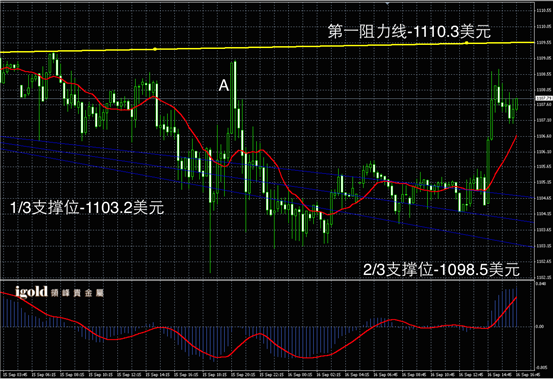Select the 第一阻力线-1110.3美元 text label
The height and width of the screenshot is (379, 553).
(409, 32)
